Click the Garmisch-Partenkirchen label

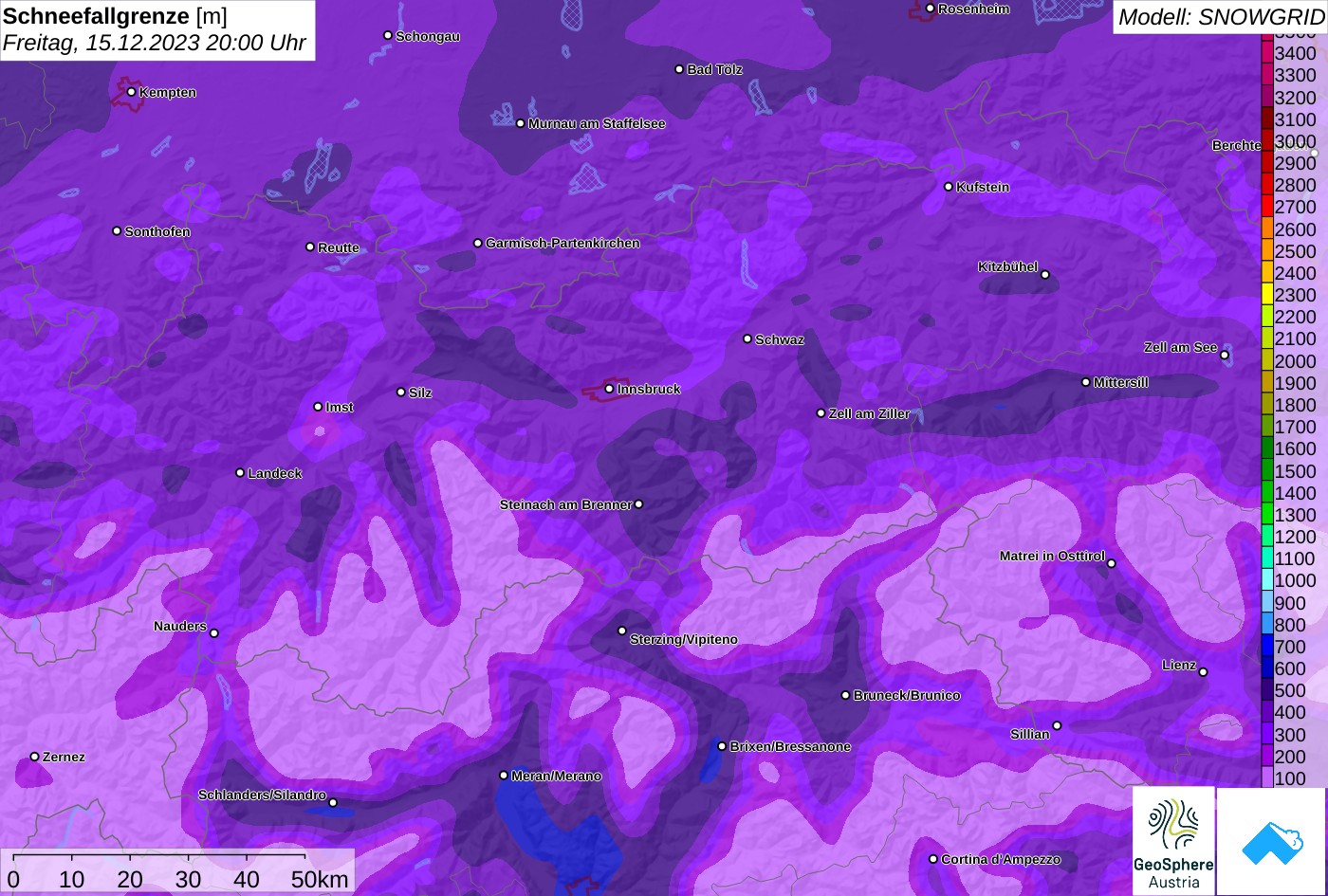(x=563, y=243)
